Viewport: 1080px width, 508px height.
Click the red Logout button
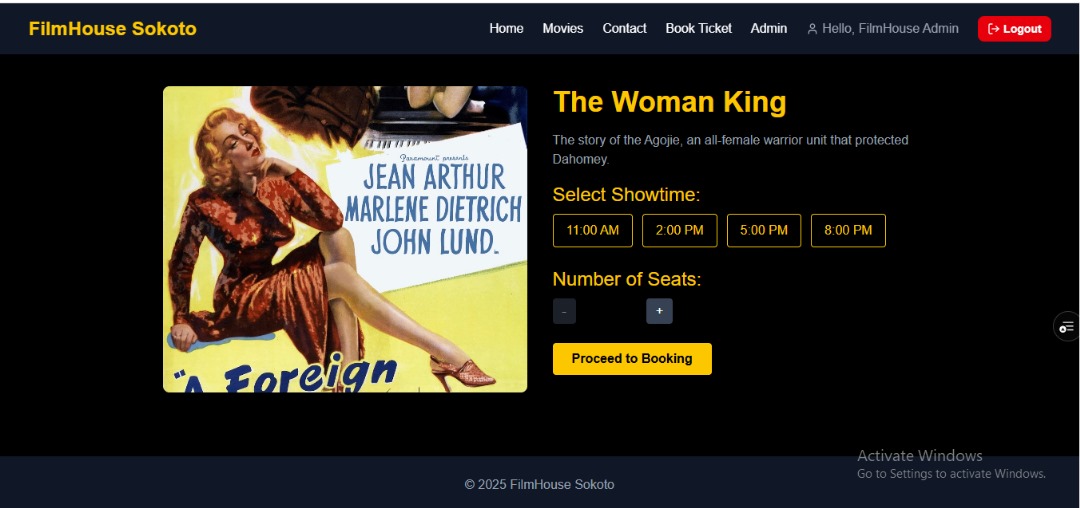pos(1015,29)
